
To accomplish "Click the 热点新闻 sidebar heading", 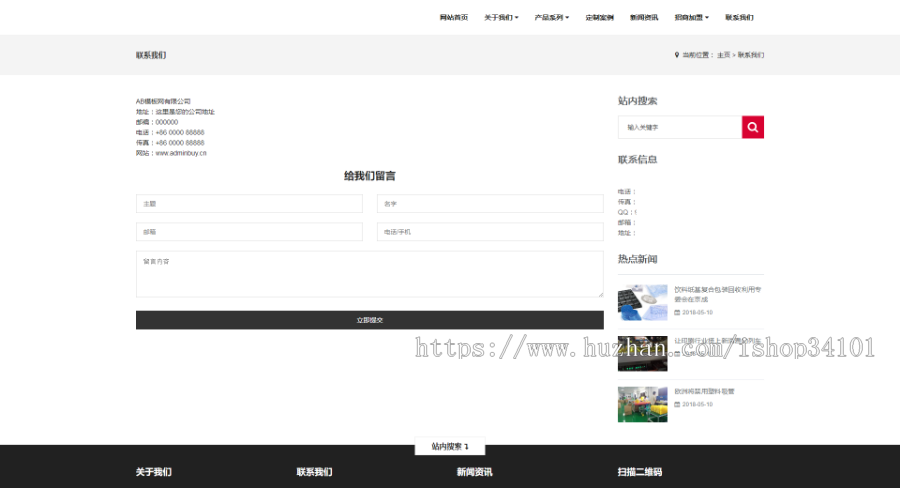I will click(x=637, y=259).
